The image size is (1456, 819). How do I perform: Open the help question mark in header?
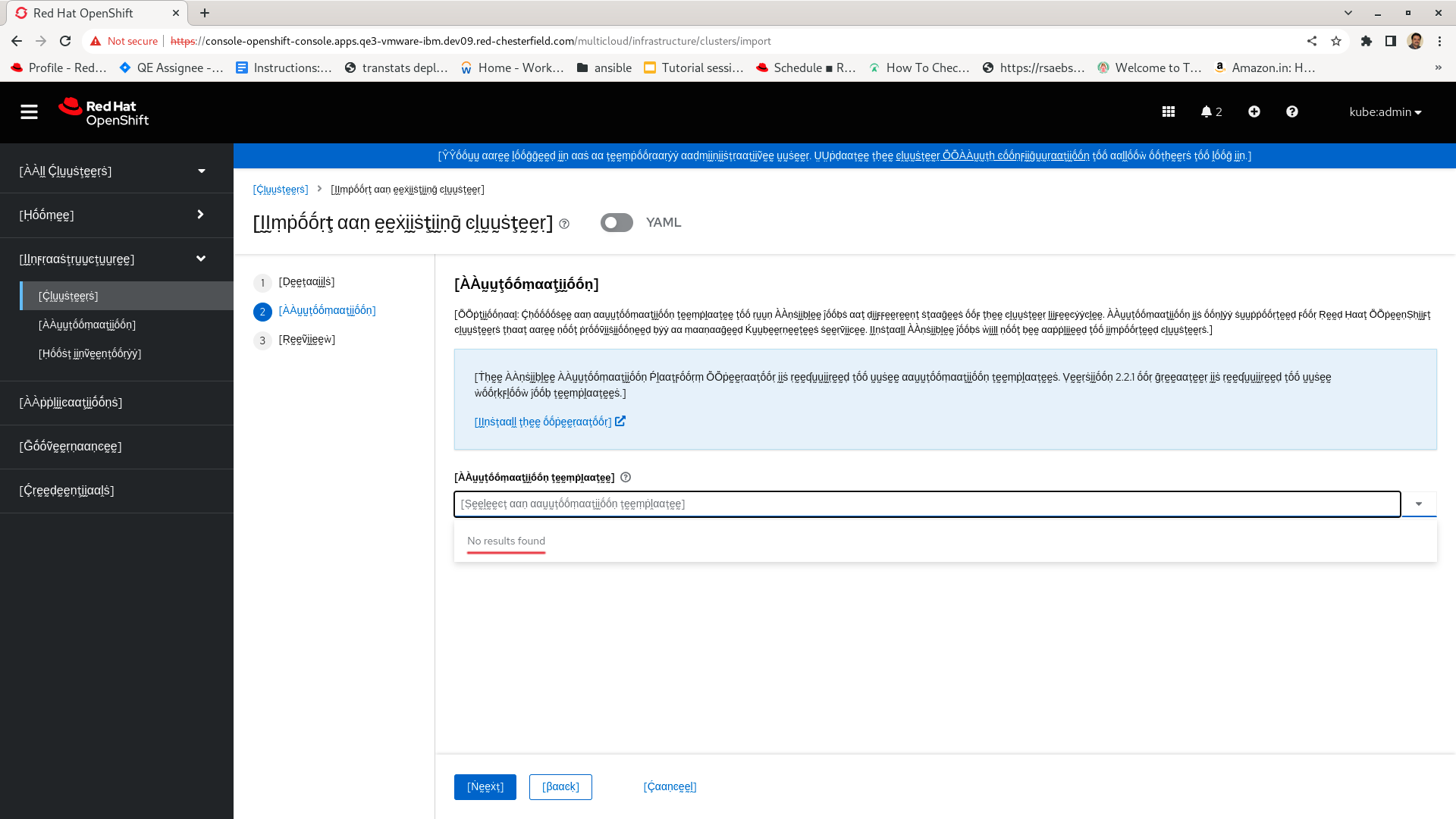(1292, 112)
